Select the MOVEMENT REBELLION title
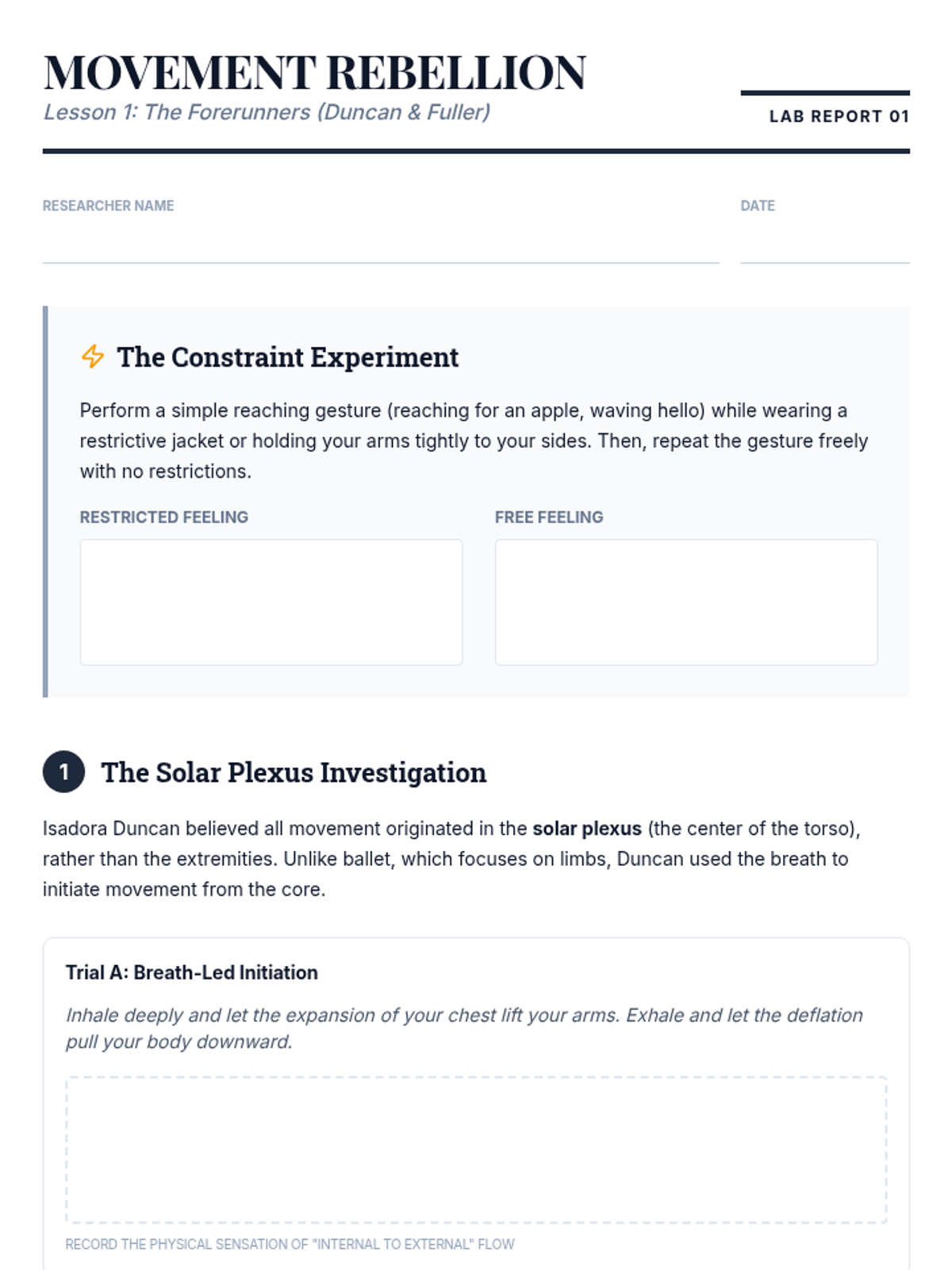Viewport: 952px width, 1270px height. coord(315,73)
